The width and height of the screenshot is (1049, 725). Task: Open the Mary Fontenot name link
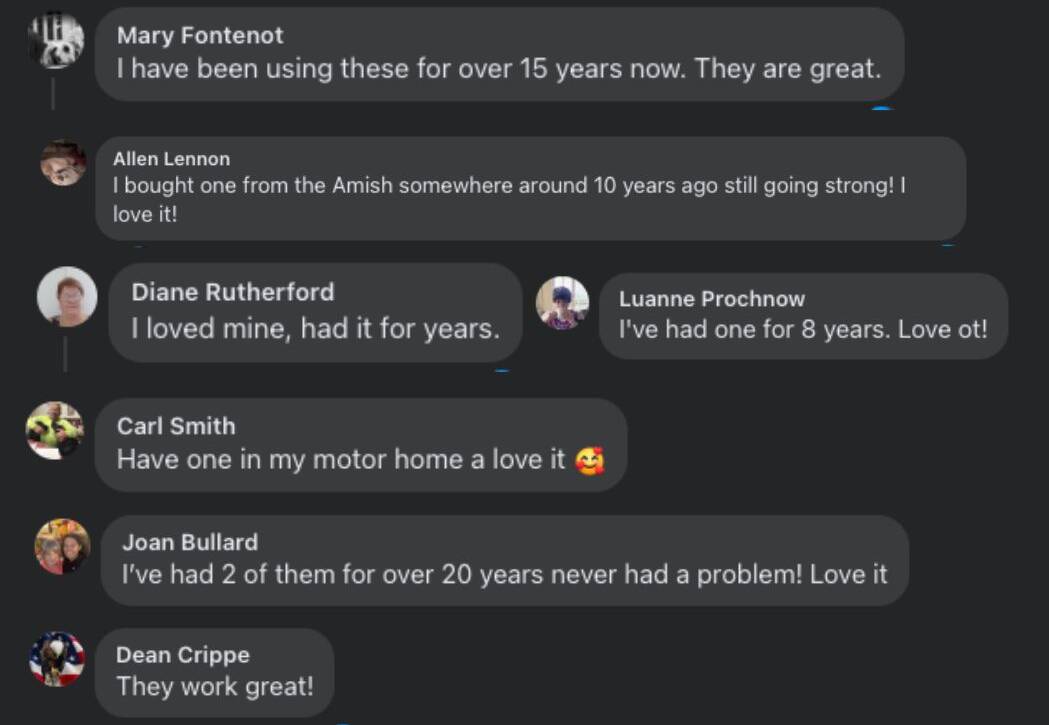tap(200, 35)
